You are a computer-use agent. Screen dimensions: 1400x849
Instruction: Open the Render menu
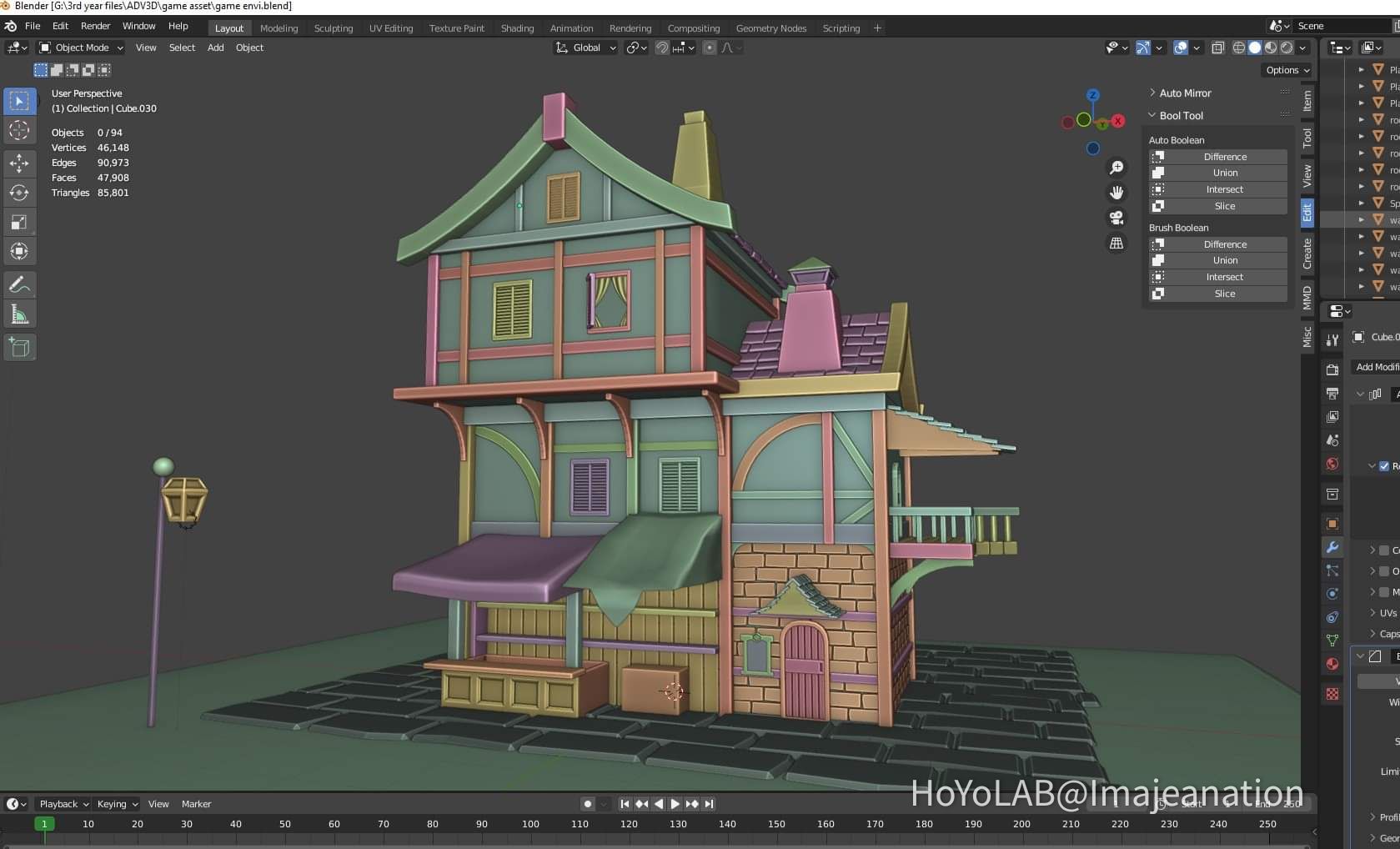(x=95, y=26)
